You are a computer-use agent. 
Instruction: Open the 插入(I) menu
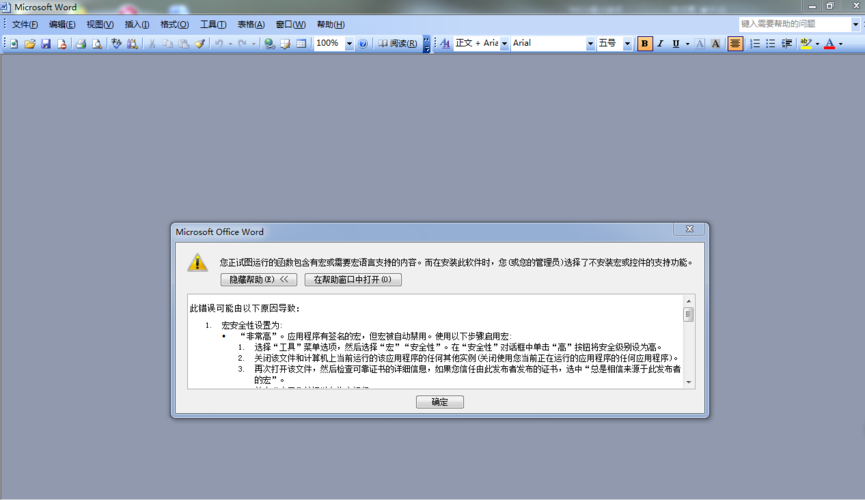pyautogui.click(x=137, y=24)
